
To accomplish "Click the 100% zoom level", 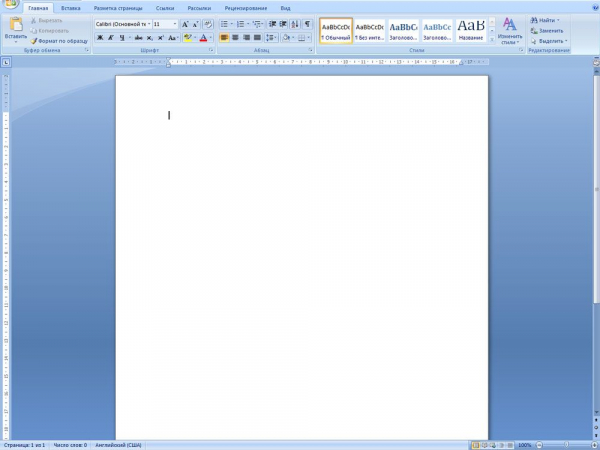I will pyautogui.click(x=525, y=445).
